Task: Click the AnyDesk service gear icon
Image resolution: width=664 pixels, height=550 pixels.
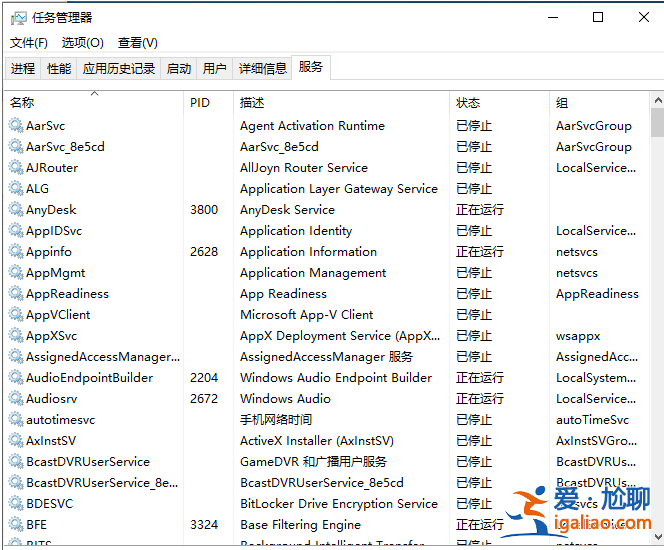Action: (16, 210)
